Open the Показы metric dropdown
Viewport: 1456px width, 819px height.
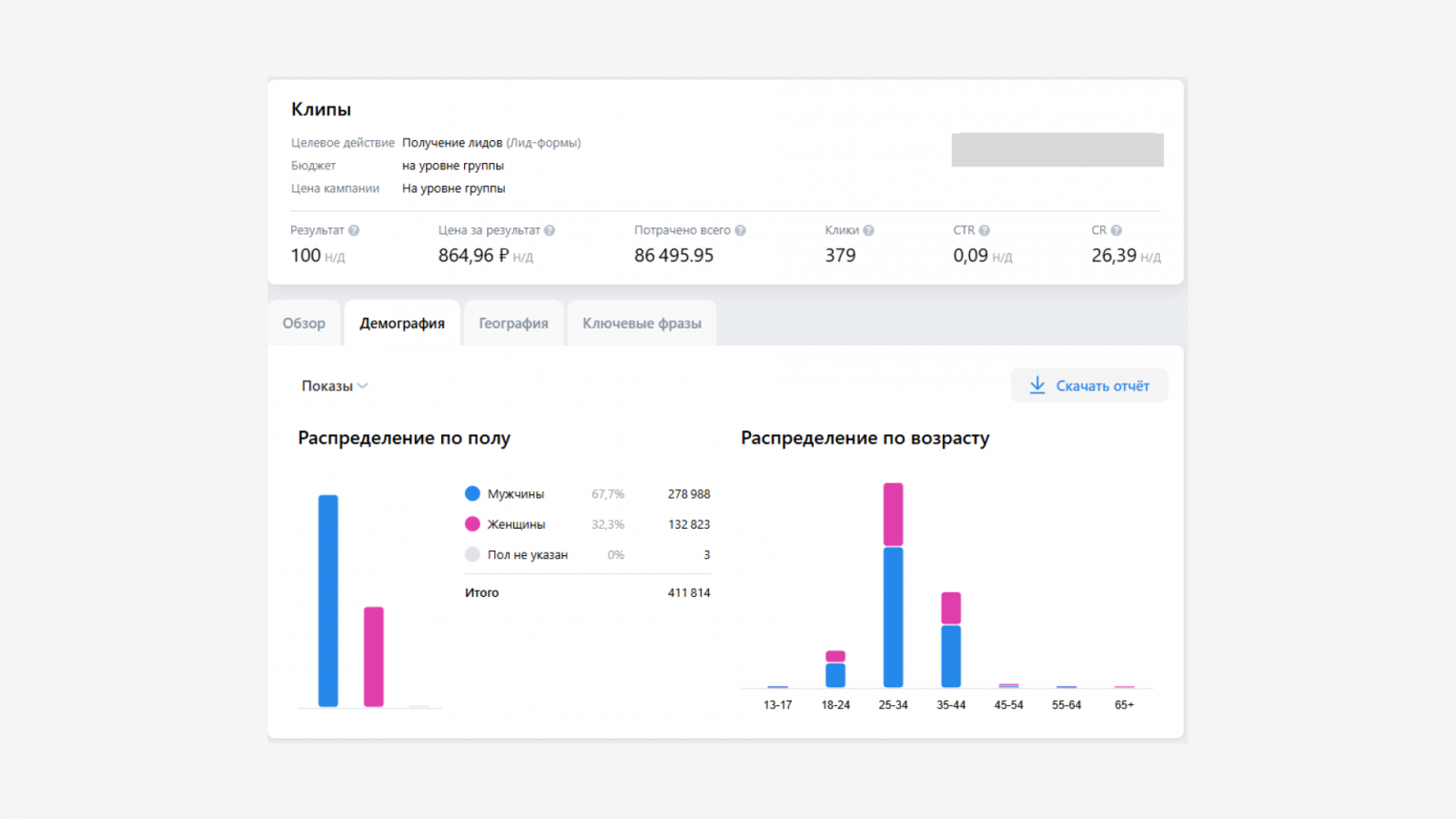pos(335,386)
